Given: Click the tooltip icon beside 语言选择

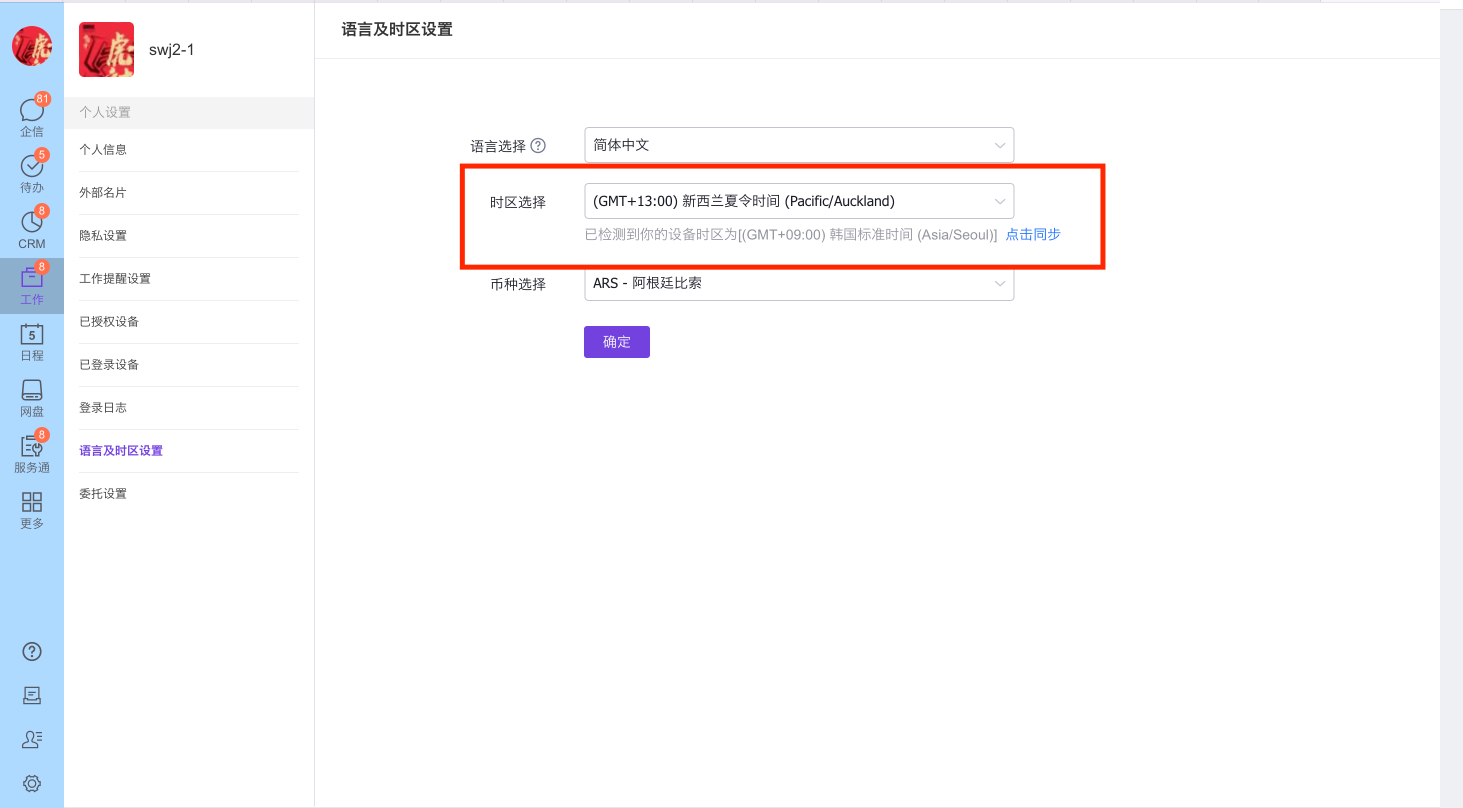Looking at the screenshot, I should [539, 145].
